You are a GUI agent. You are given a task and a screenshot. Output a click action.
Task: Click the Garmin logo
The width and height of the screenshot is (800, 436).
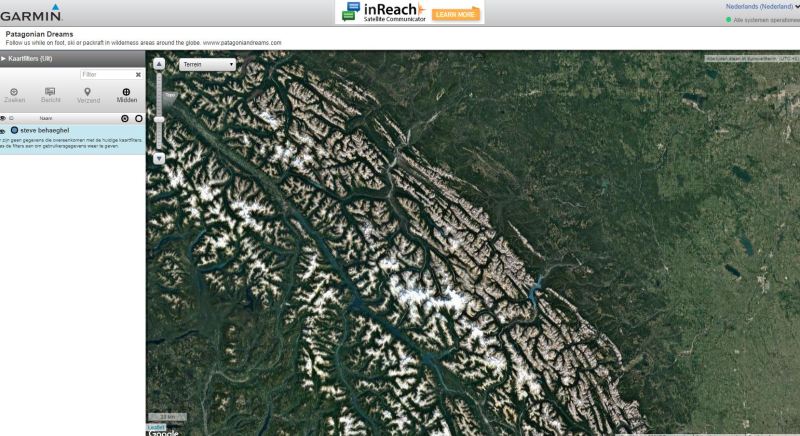coord(31,13)
